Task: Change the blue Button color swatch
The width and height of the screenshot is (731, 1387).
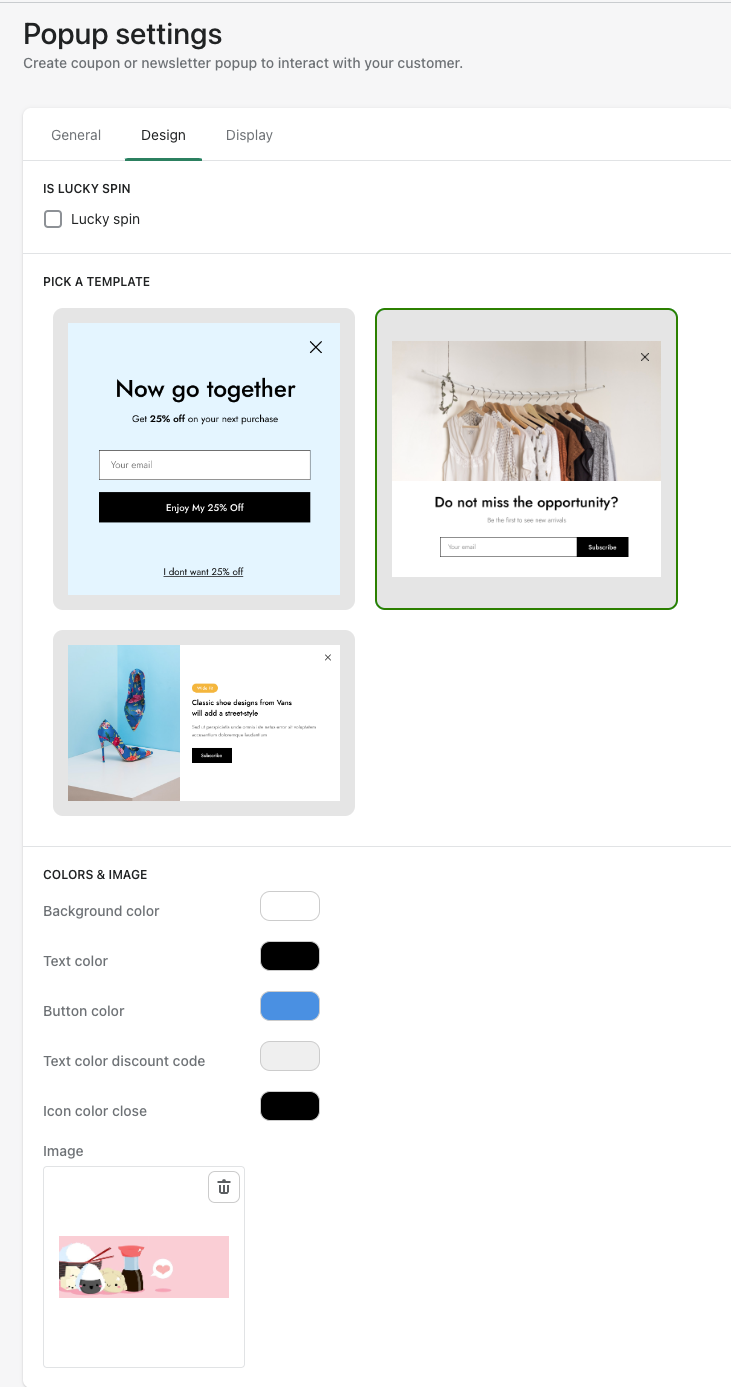Action: click(x=290, y=1006)
